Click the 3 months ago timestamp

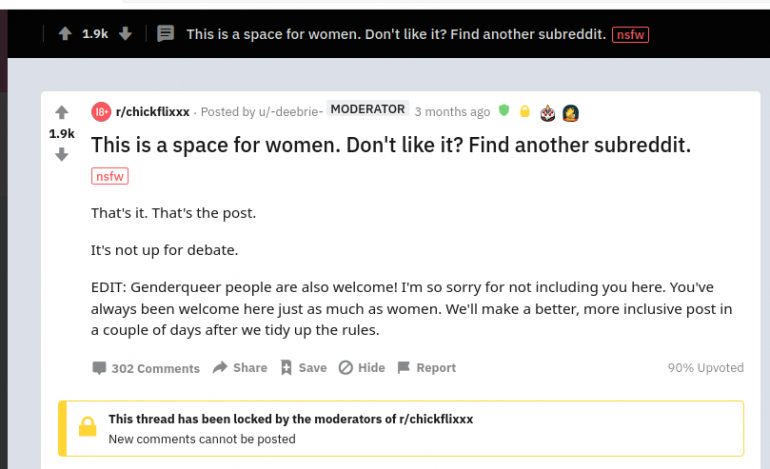coord(452,112)
